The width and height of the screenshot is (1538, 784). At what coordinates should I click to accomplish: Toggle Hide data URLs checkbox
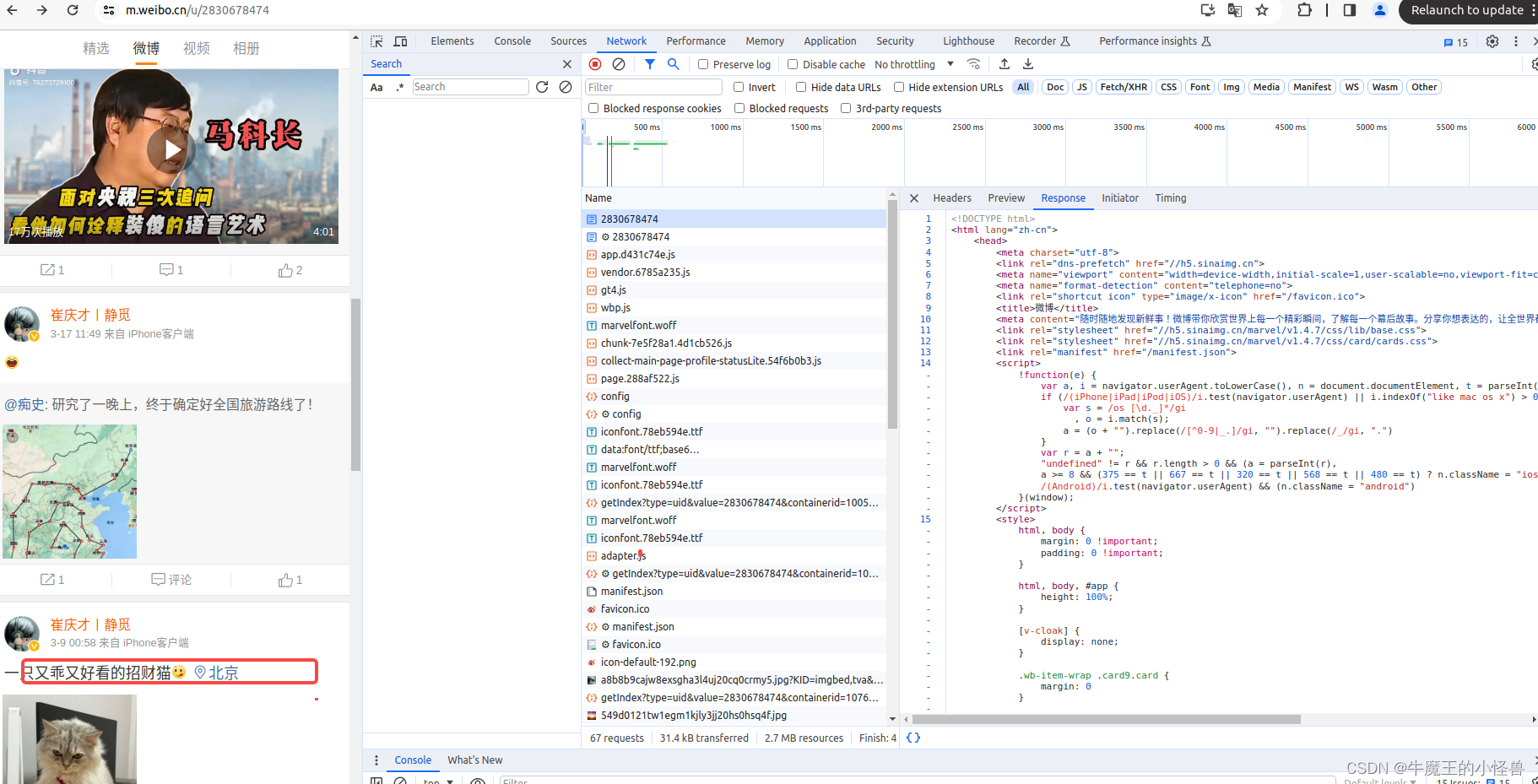pos(801,87)
